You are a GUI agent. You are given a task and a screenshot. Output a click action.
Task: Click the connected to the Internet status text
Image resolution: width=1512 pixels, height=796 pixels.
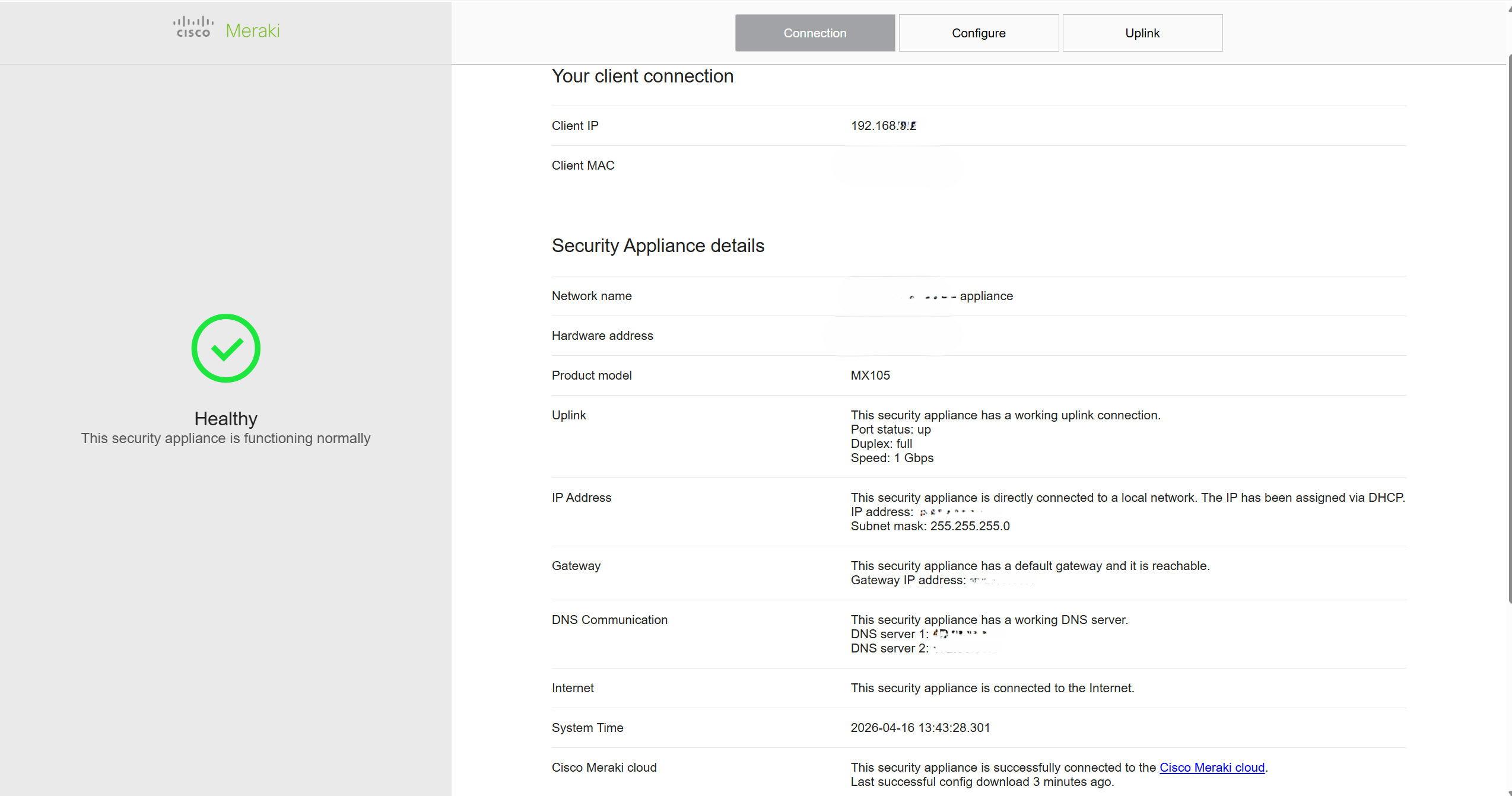(x=992, y=688)
